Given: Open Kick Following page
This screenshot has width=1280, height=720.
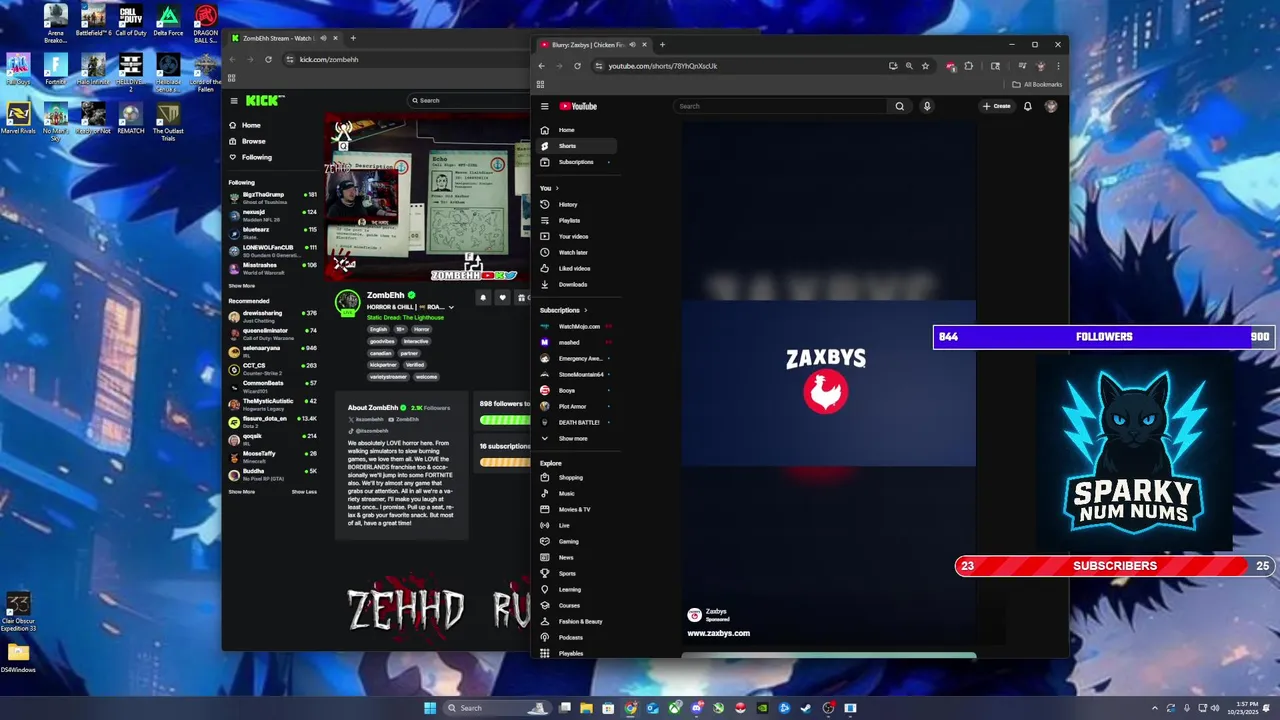Looking at the screenshot, I should 250,157.
